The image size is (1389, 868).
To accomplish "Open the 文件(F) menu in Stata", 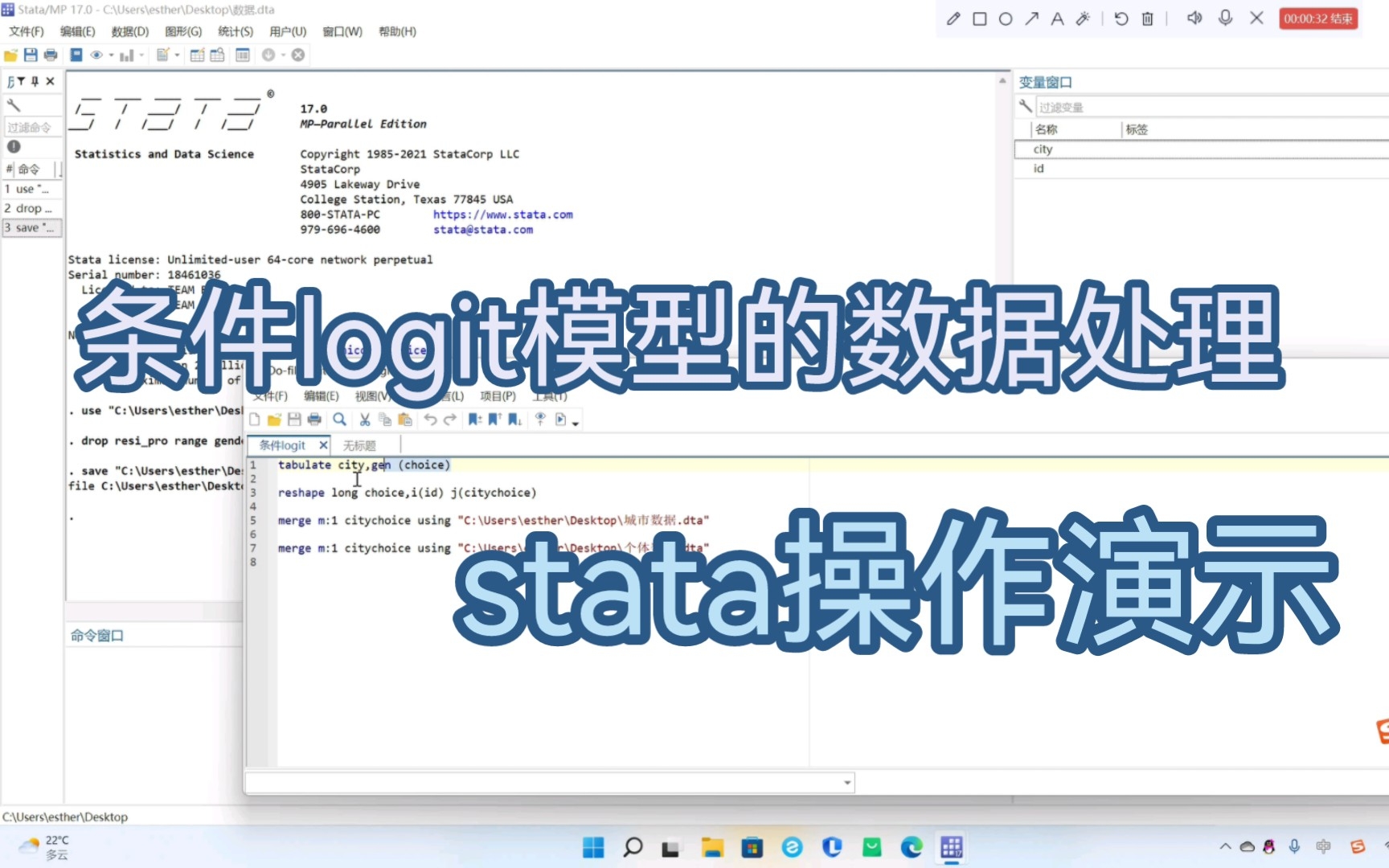I will (x=27, y=31).
